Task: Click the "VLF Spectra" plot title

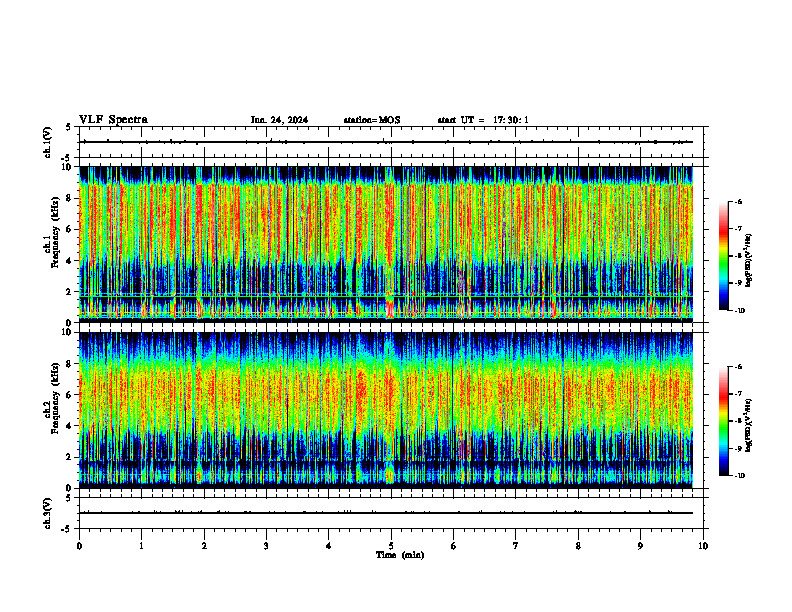Action: point(113,120)
